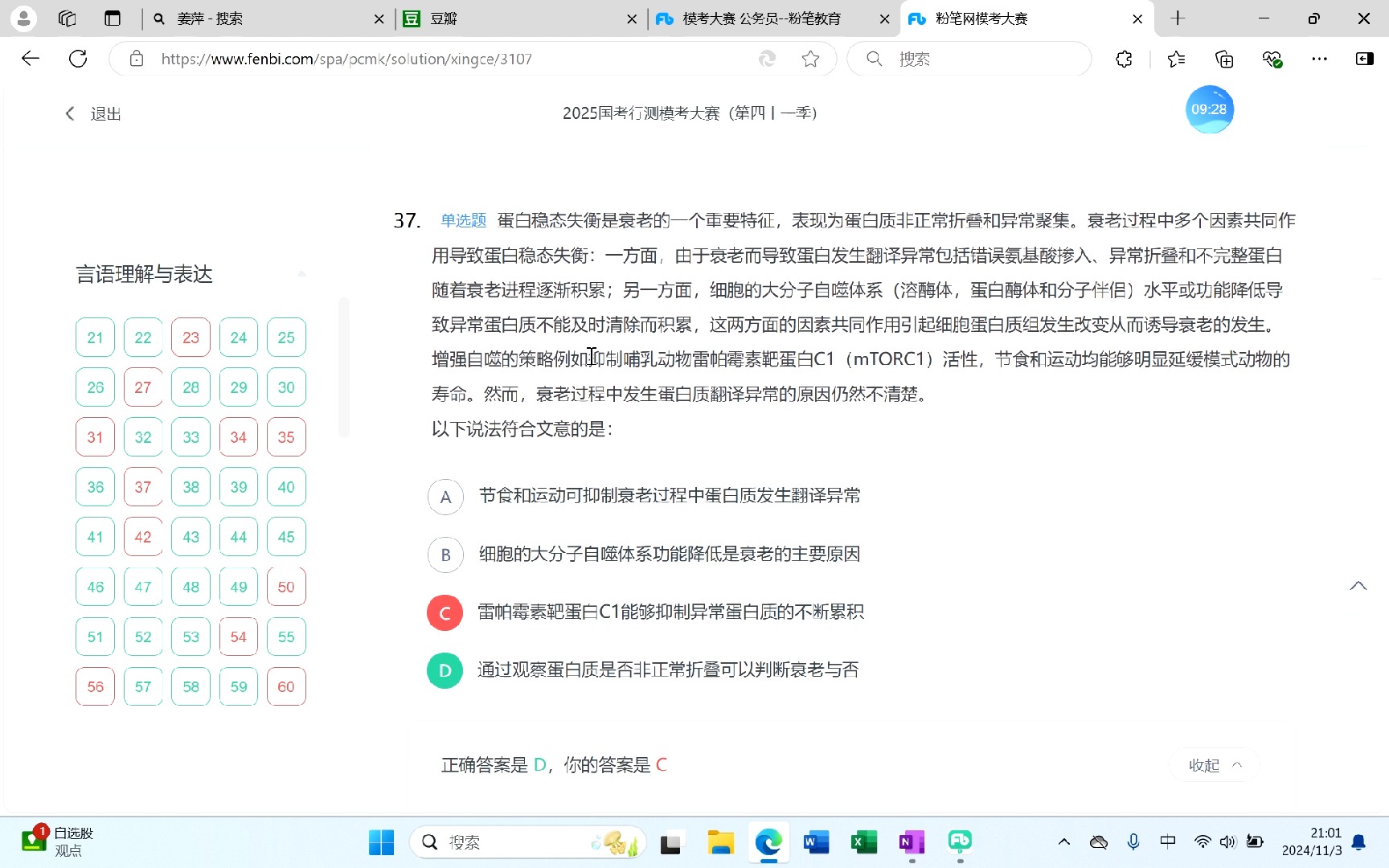Open the black app on taskbar
Image resolution: width=1389 pixels, height=868 pixels.
coord(671,843)
